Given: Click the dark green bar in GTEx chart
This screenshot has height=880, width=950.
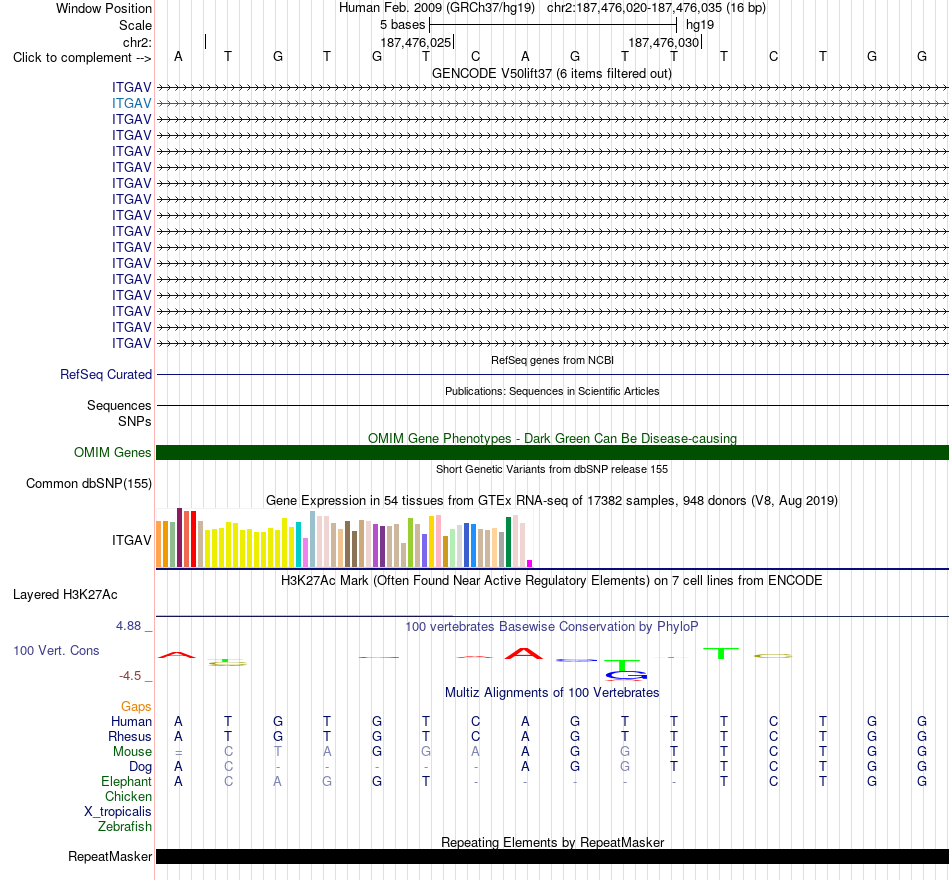Looking at the screenshot, I should click(509, 542).
